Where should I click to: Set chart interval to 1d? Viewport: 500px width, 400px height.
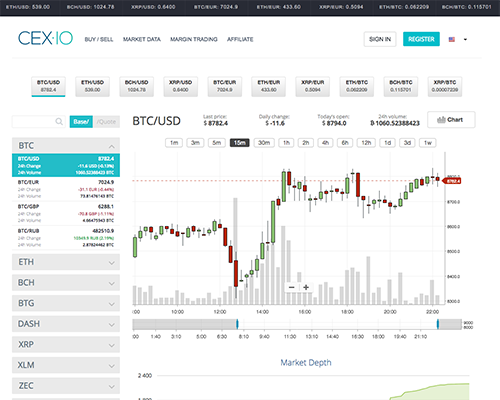tap(388, 143)
